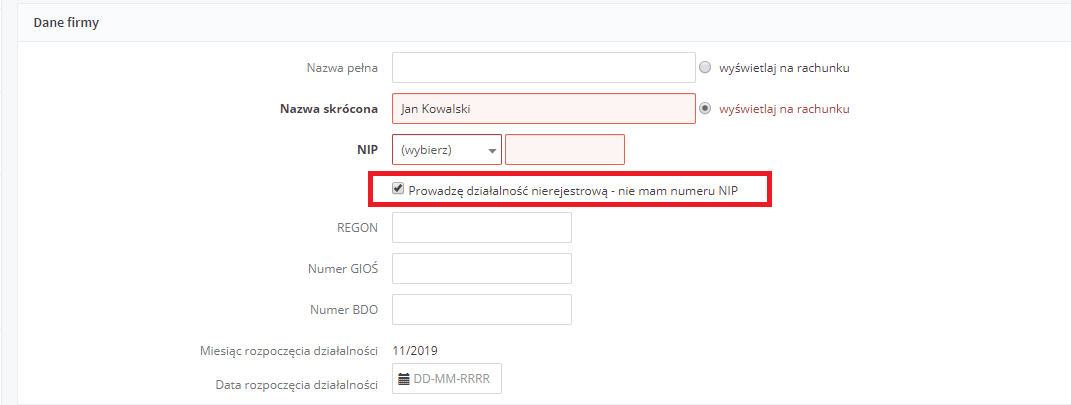Click the bold Nazwa skrócona label
This screenshot has width=1071, height=405.
(x=329, y=109)
